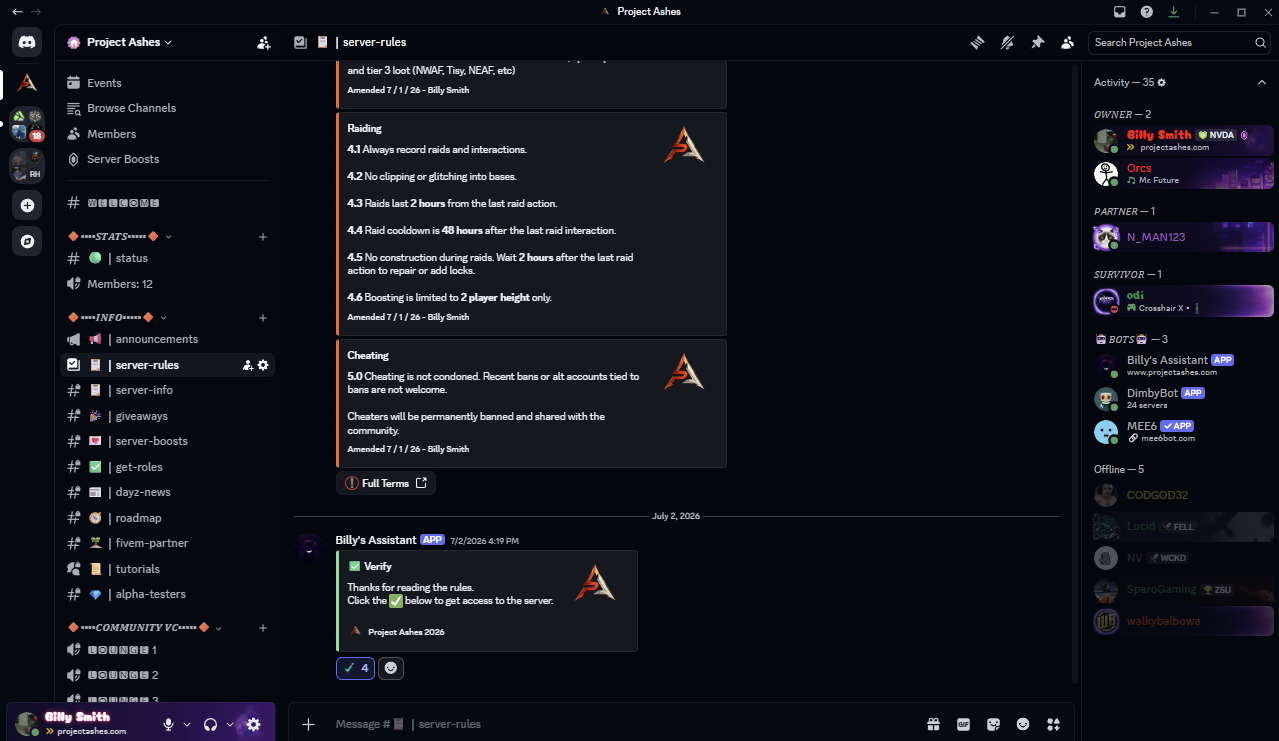Screen dimensions: 1279x741
Task: Open user settings gear icon
Action: tap(253, 724)
